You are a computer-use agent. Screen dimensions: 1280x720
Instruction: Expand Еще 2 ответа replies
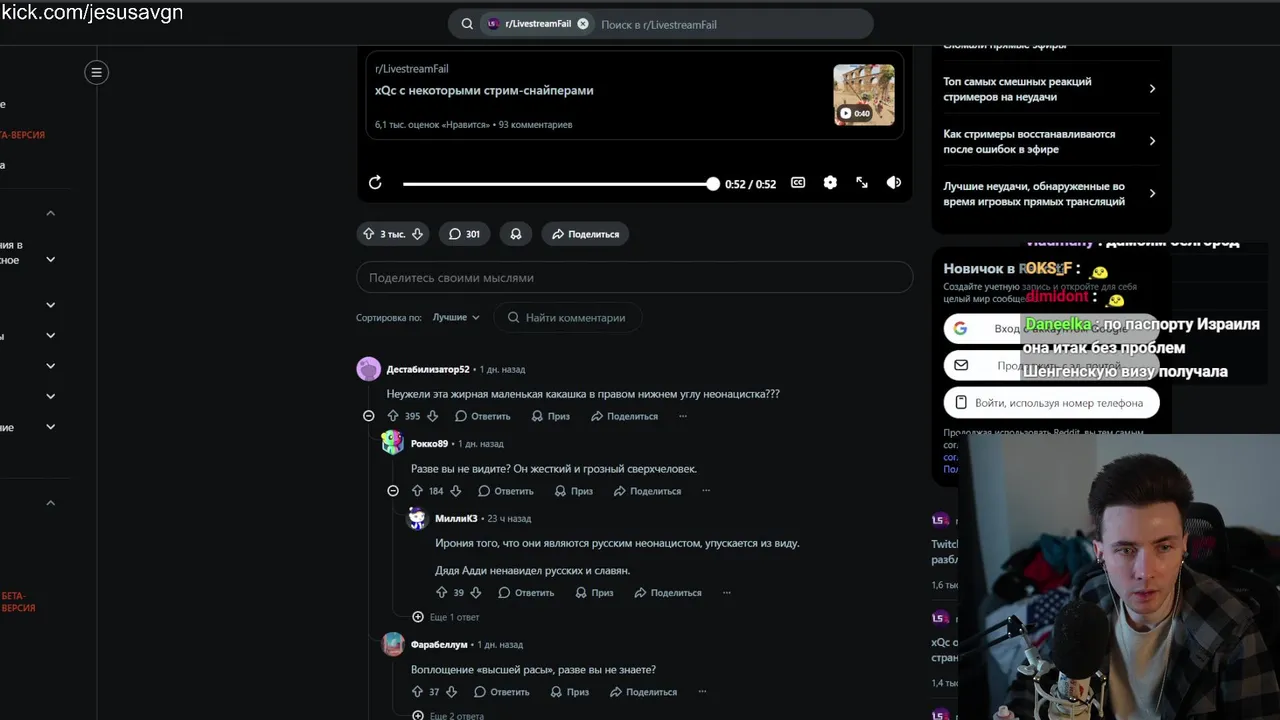(448, 716)
